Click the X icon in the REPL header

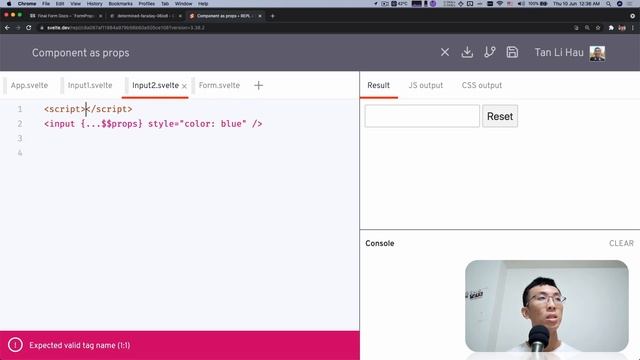point(445,52)
